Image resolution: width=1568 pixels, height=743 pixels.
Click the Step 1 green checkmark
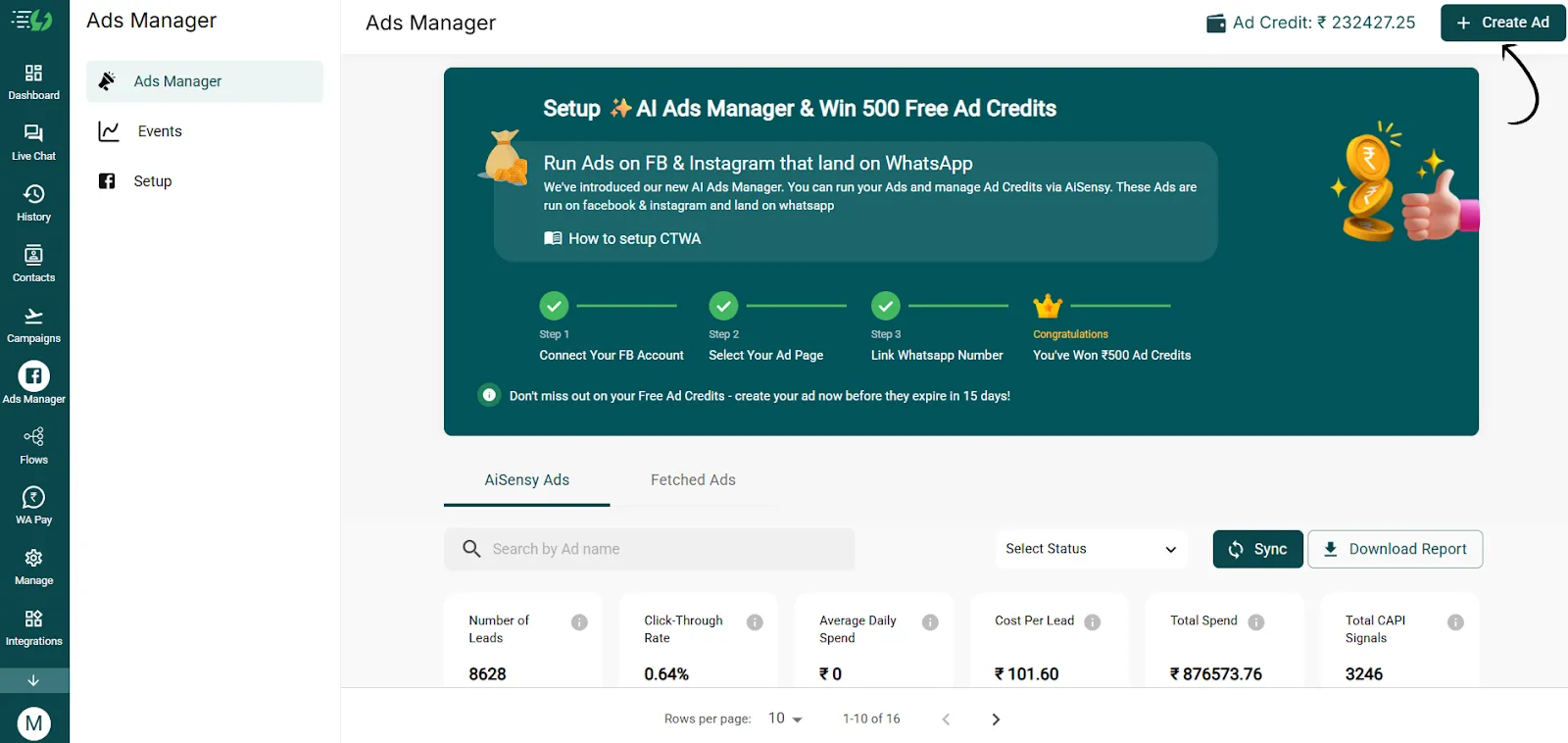pyautogui.click(x=554, y=306)
